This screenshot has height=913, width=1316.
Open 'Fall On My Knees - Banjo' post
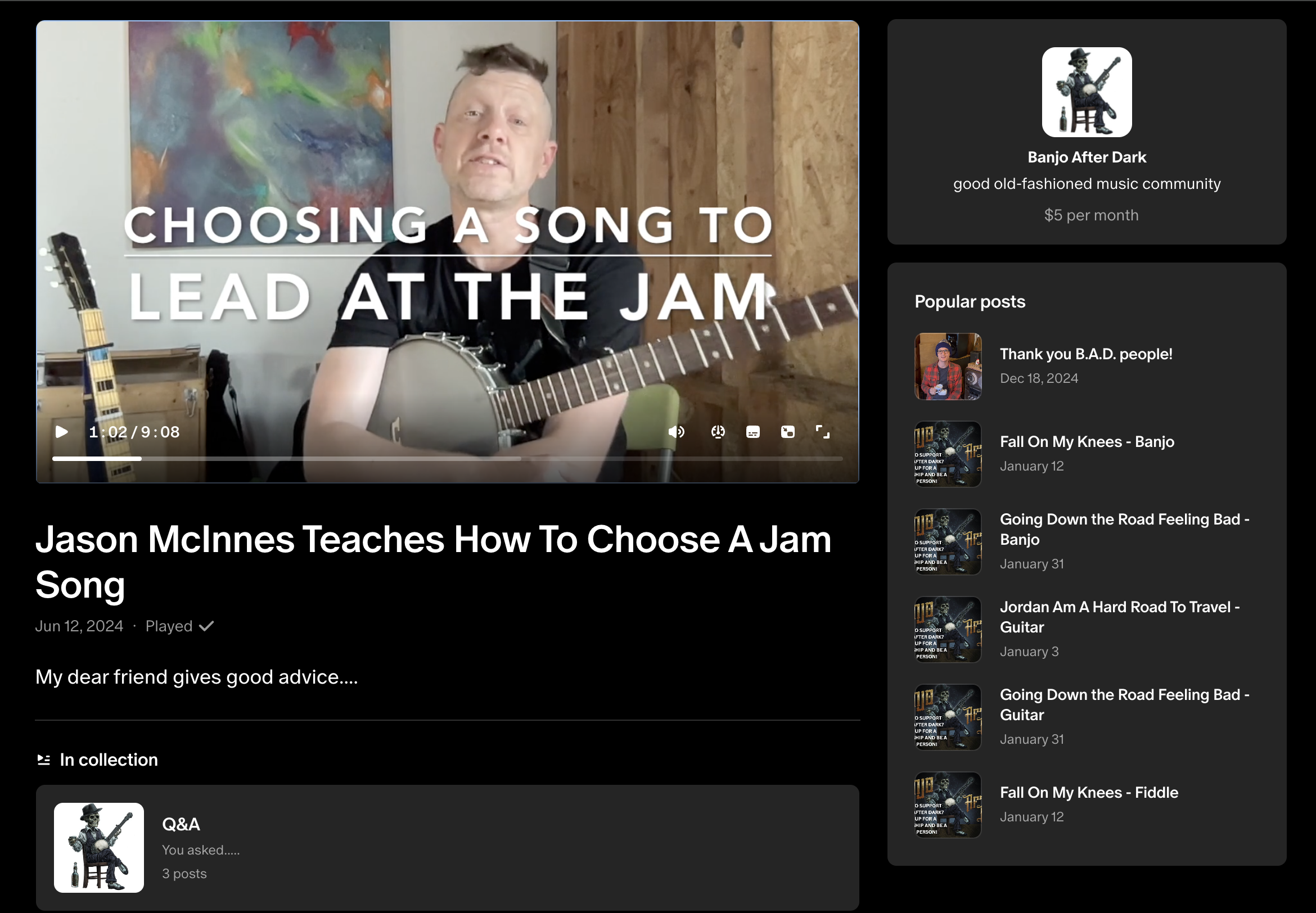(1087, 442)
